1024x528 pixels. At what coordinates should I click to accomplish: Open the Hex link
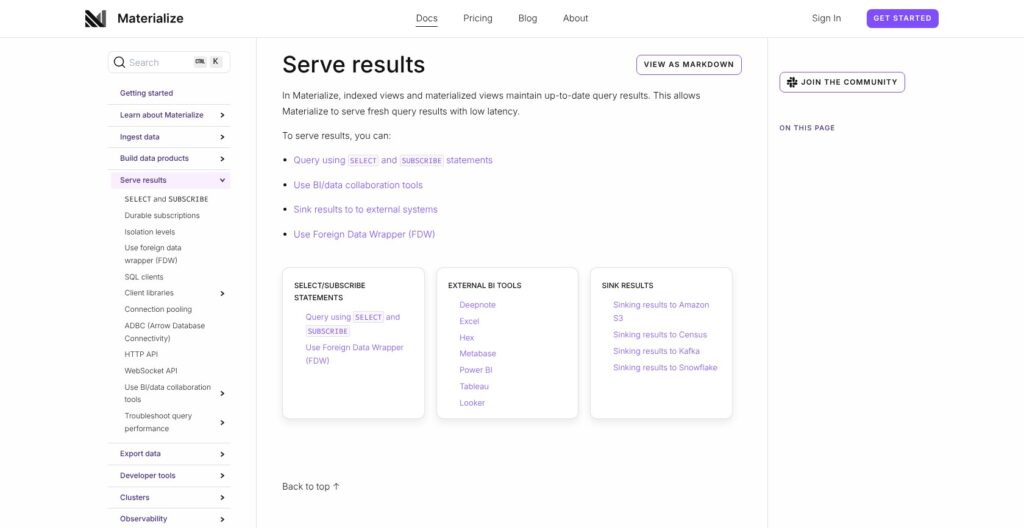point(466,338)
